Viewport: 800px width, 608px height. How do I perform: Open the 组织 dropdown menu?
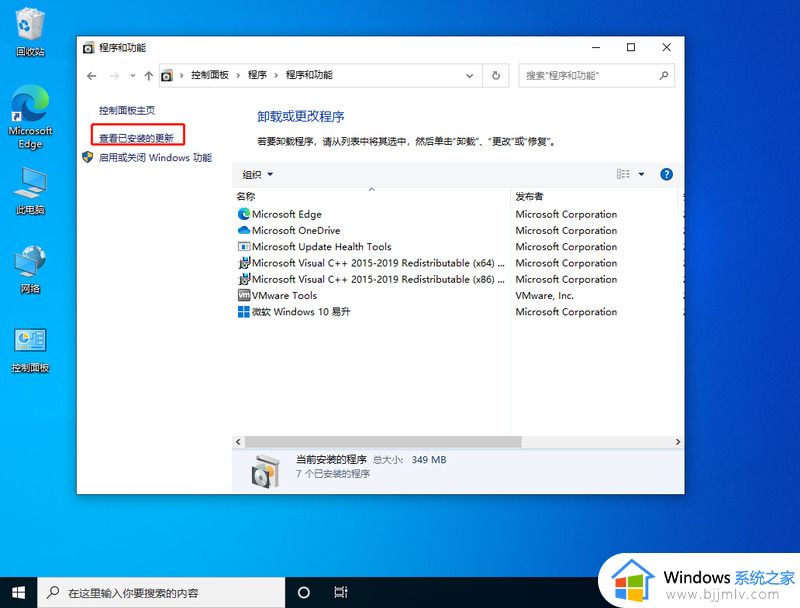(x=258, y=175)
